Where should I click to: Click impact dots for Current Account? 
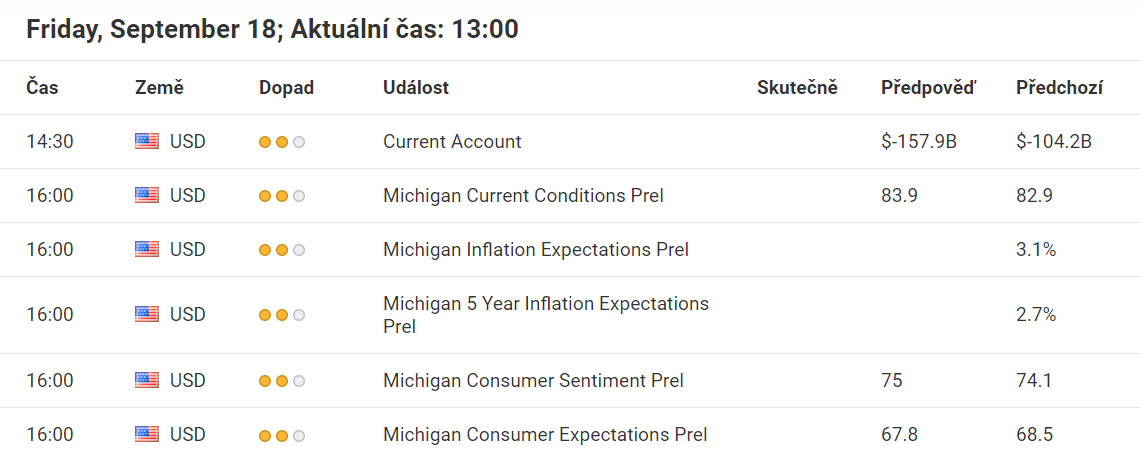(282, 143)
